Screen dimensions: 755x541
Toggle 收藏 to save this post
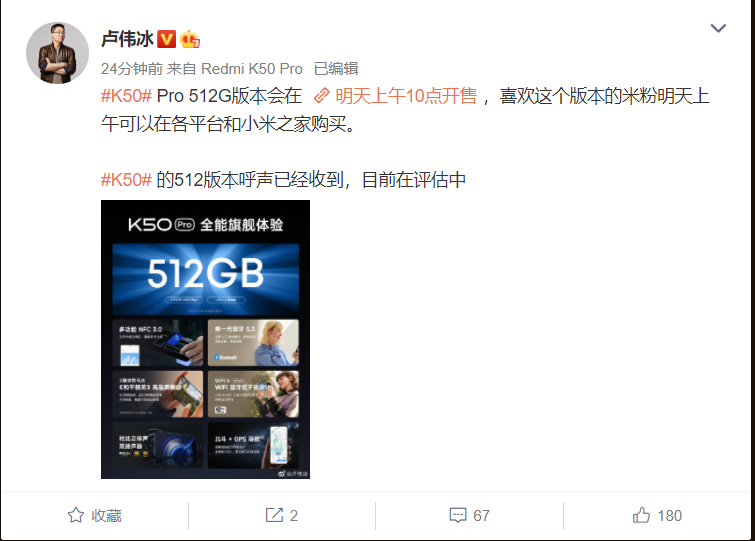click(x=94, y=515)
